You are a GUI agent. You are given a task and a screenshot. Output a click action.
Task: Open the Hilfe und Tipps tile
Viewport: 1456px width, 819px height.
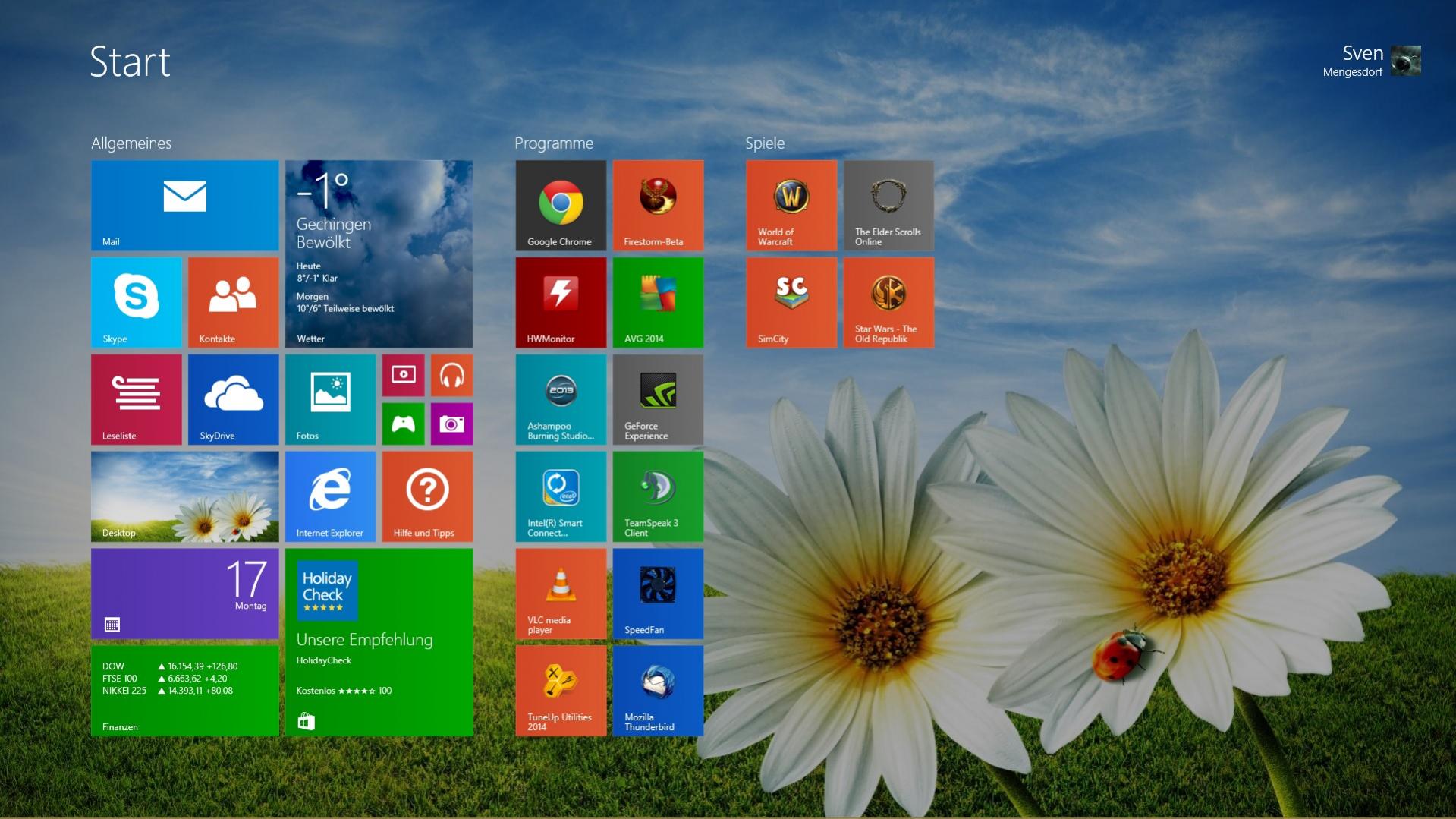427,496
